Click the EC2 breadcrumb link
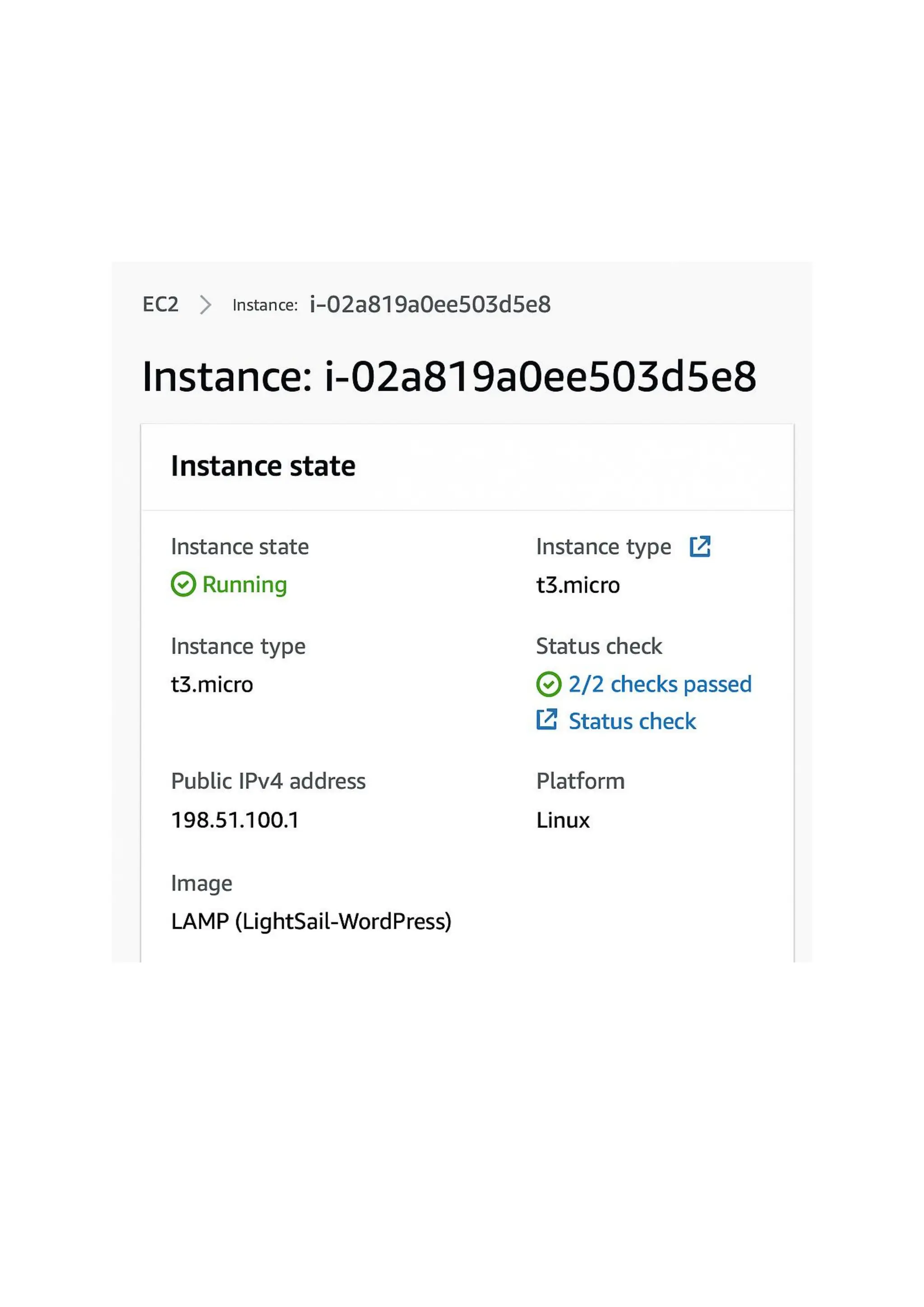Screen dimensions: 924x1307 pos(161,305)
